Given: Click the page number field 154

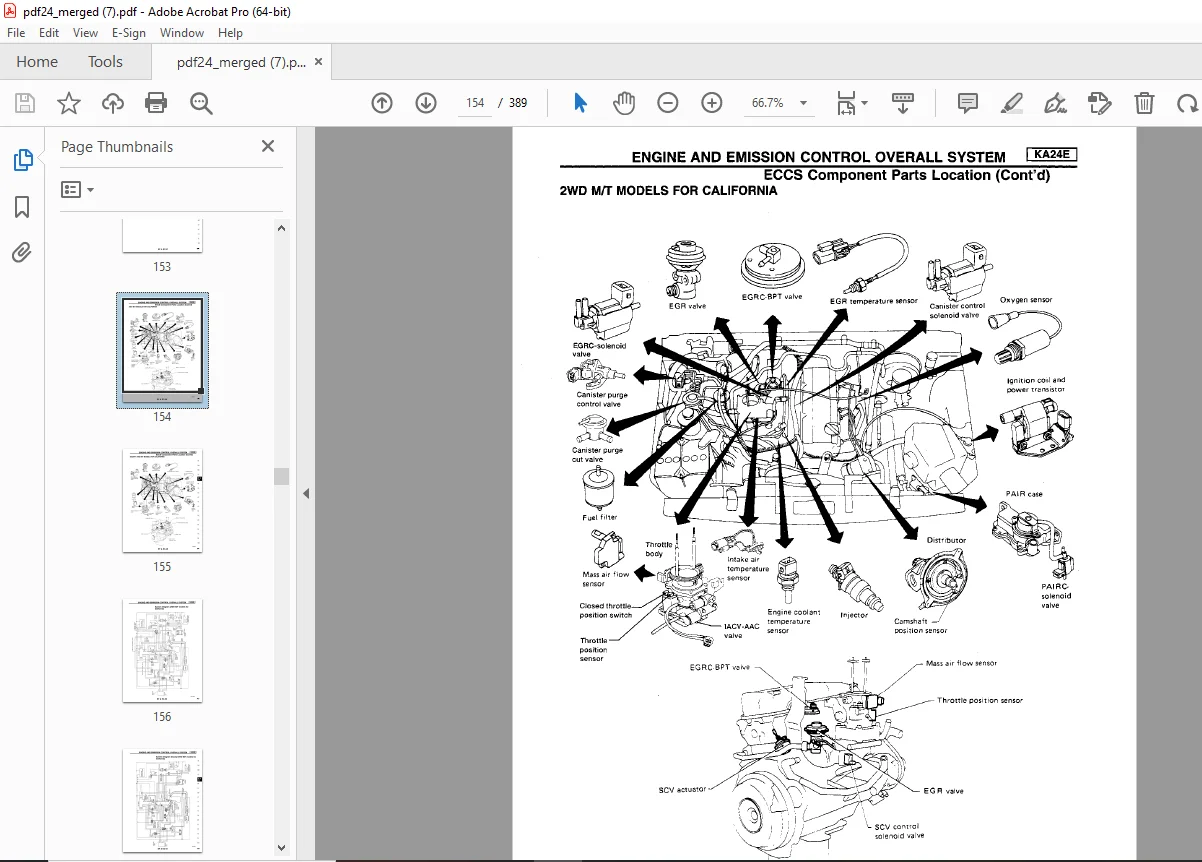Looking at the screenshot, I should click(476, 103).
